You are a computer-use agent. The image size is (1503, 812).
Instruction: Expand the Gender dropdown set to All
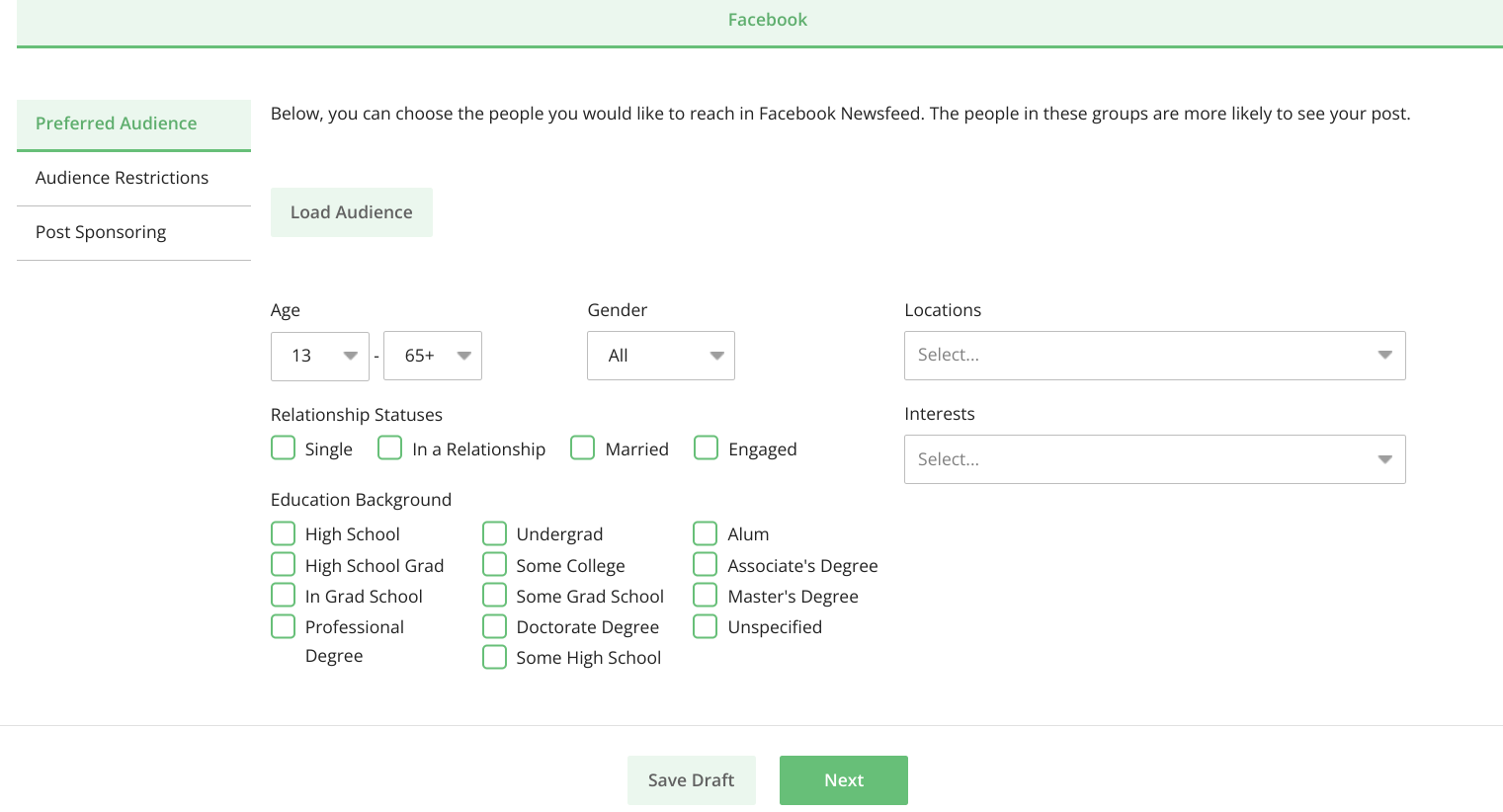(x=661, y=356)
